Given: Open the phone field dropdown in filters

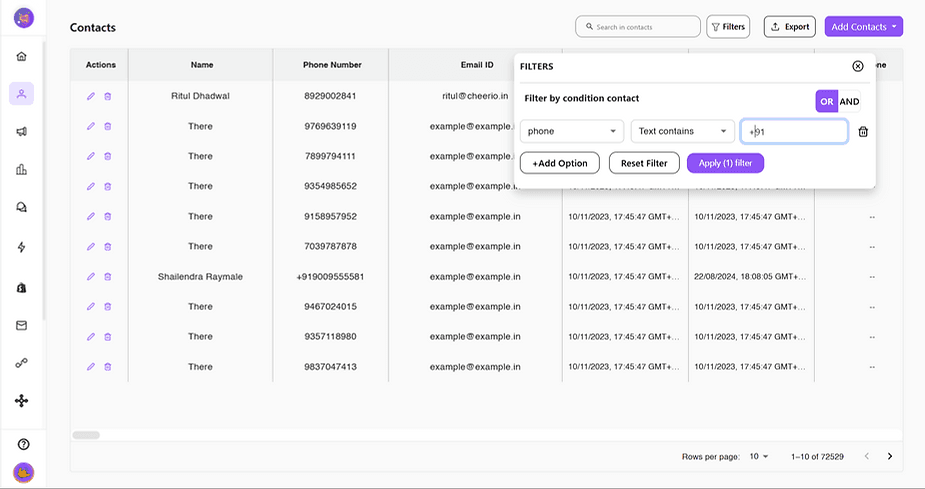Looking at the screenshot, I should [572, 131].
